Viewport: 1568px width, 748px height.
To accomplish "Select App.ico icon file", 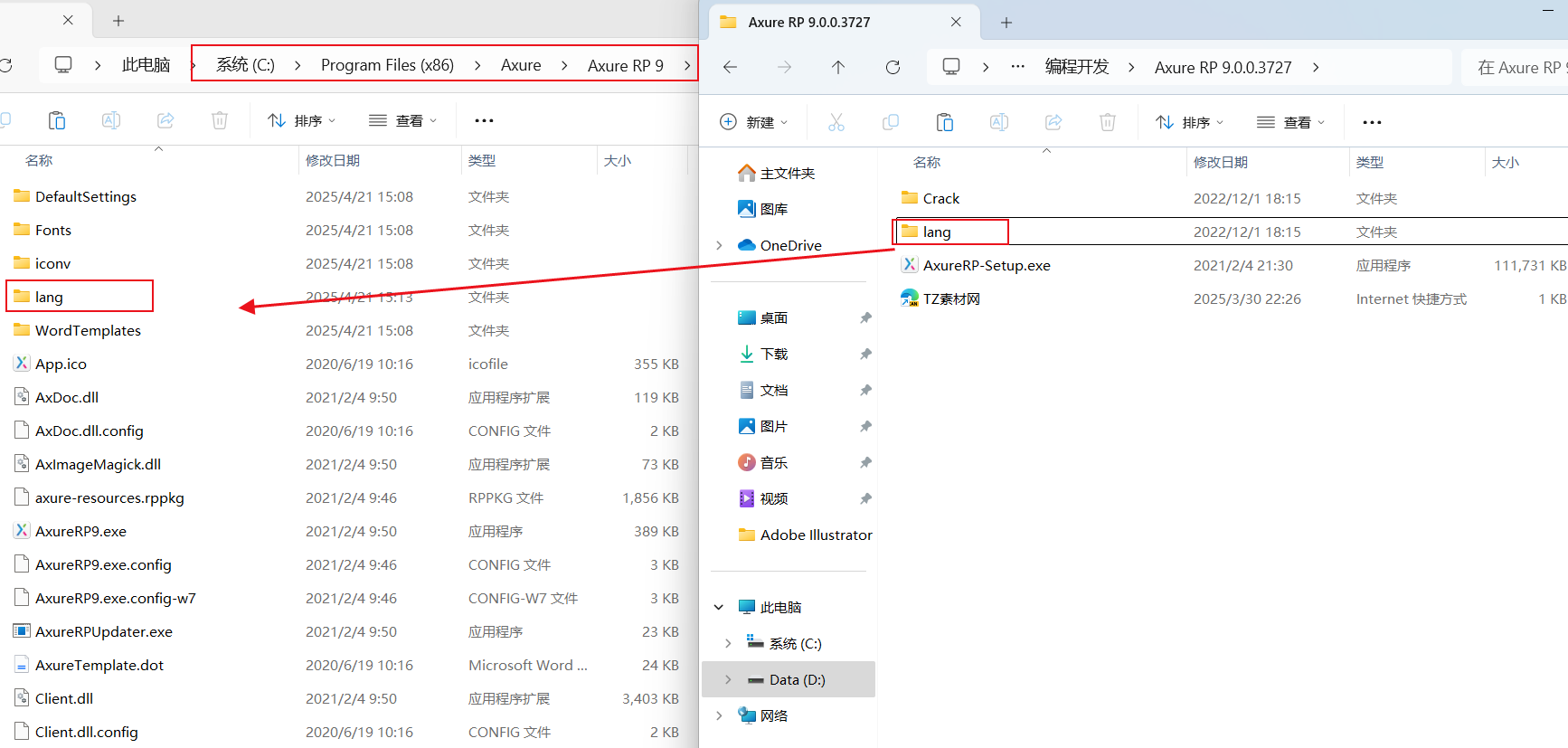I will (61, 364).
